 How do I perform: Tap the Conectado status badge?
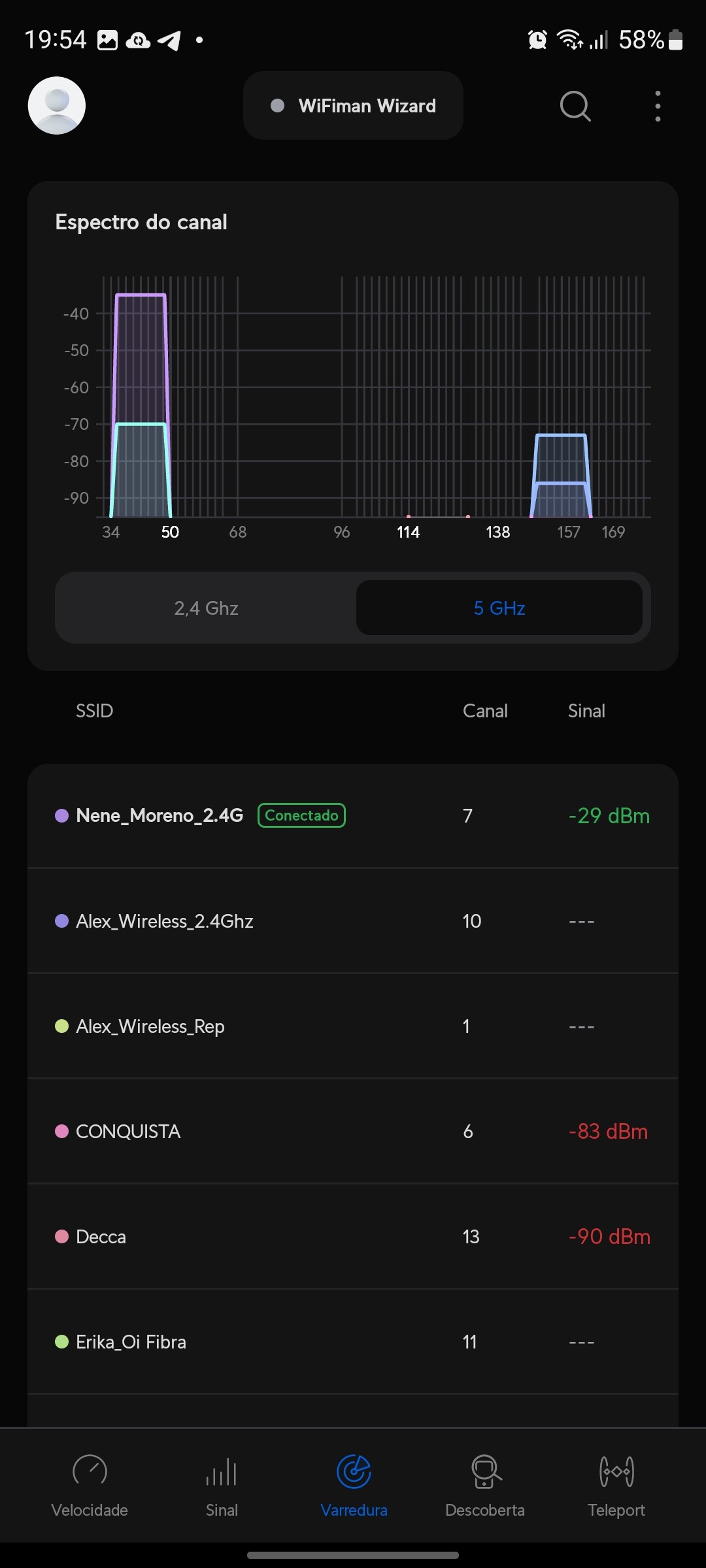[x=301, y=815]
